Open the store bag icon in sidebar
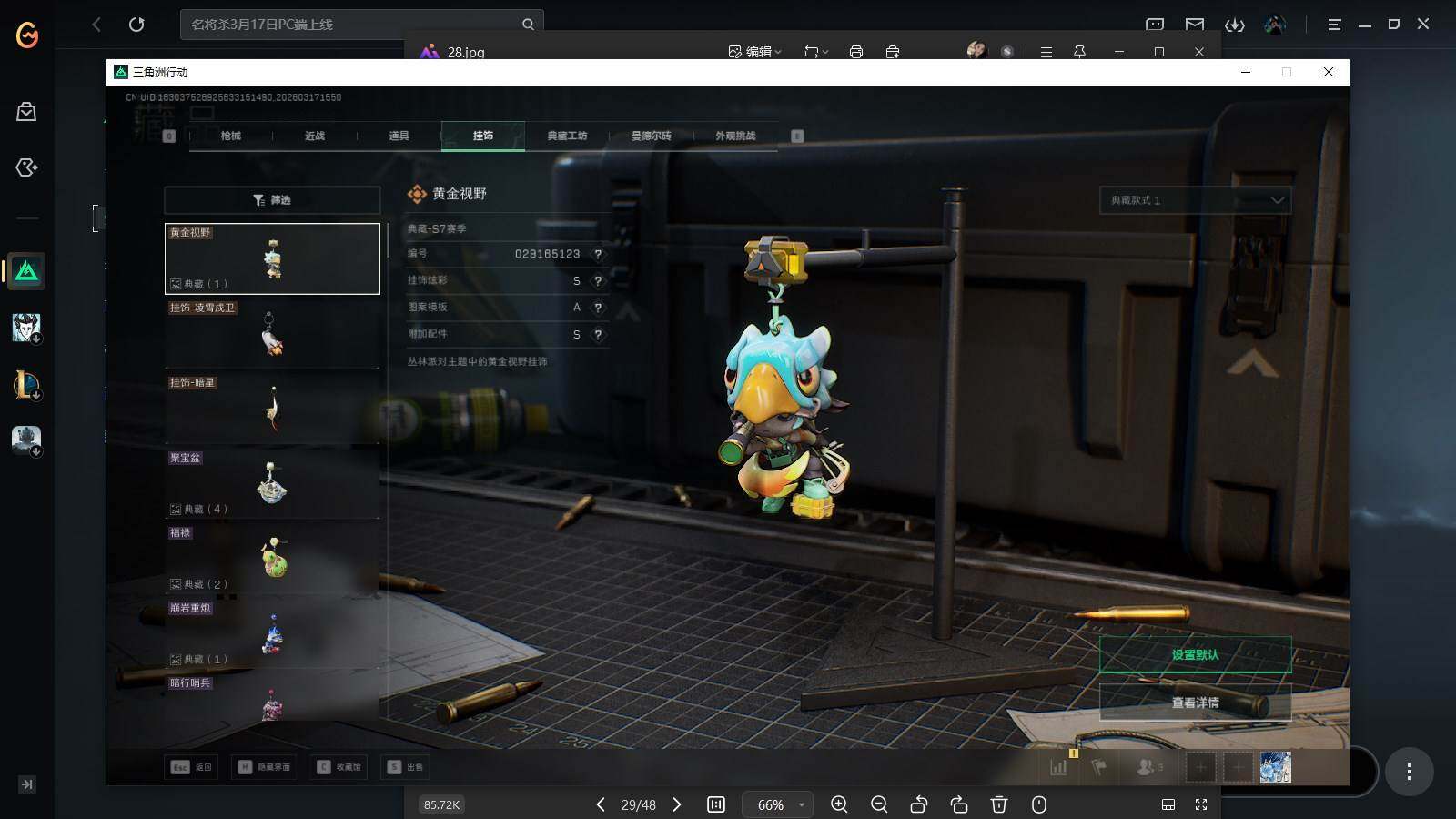The width and height of the screenshot is (1456, 819). (x=26, y=112)
